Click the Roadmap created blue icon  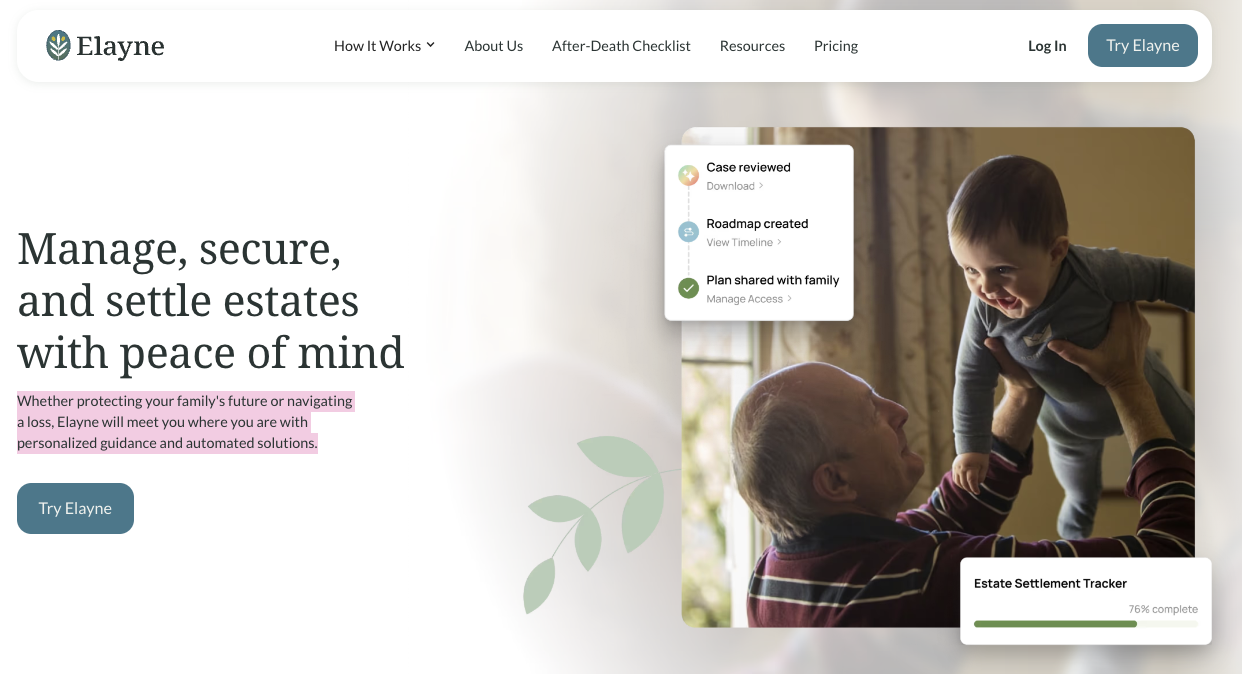[688, 232]
